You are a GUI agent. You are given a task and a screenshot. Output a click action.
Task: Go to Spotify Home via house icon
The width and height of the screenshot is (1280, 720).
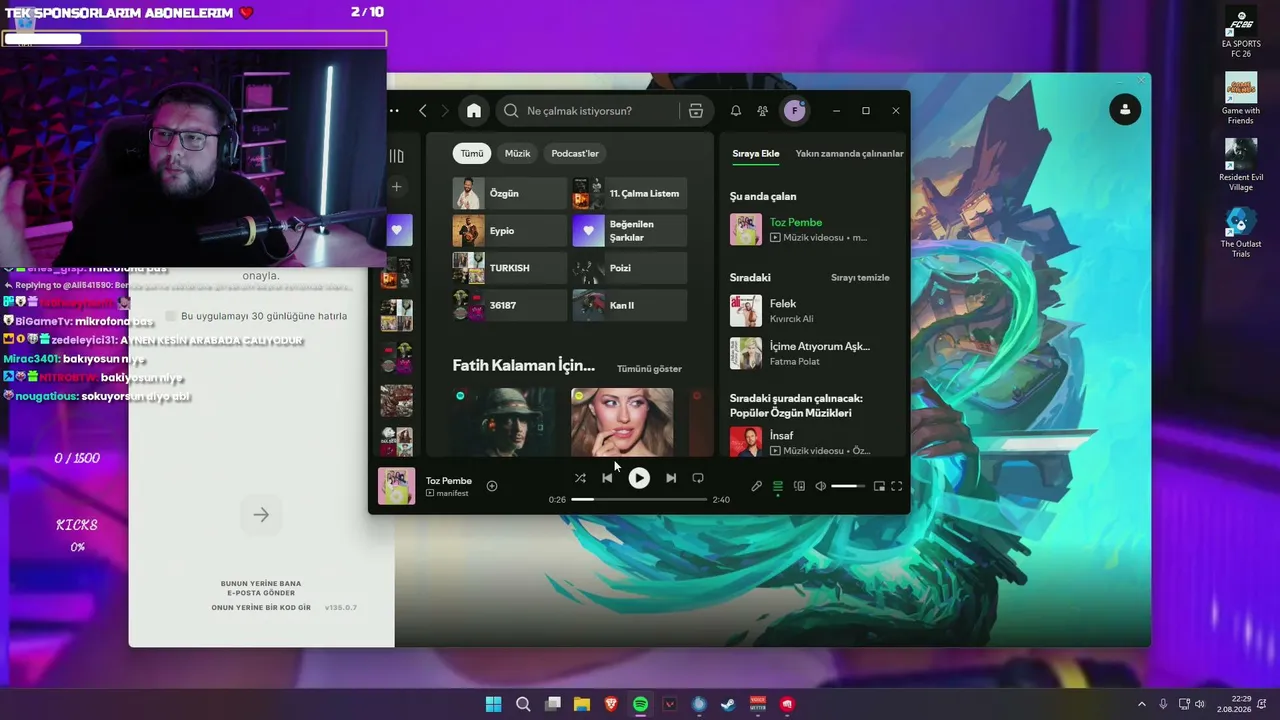(x=474, y=111)
